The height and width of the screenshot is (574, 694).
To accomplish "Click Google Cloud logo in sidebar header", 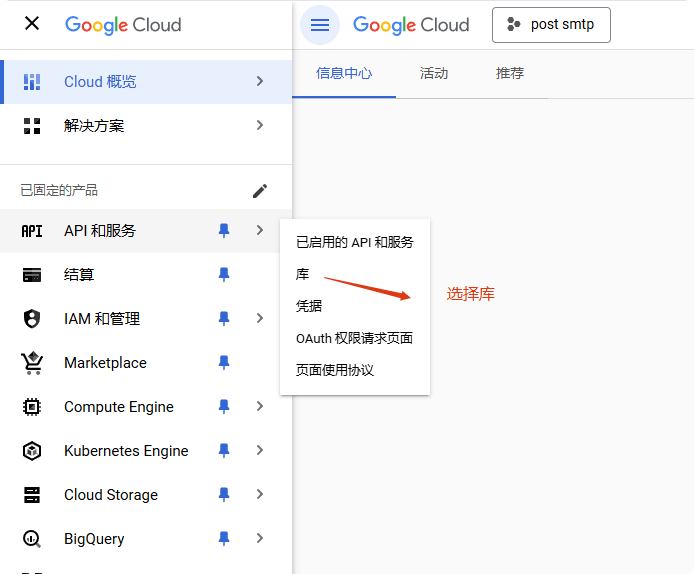I will [123, 25].
